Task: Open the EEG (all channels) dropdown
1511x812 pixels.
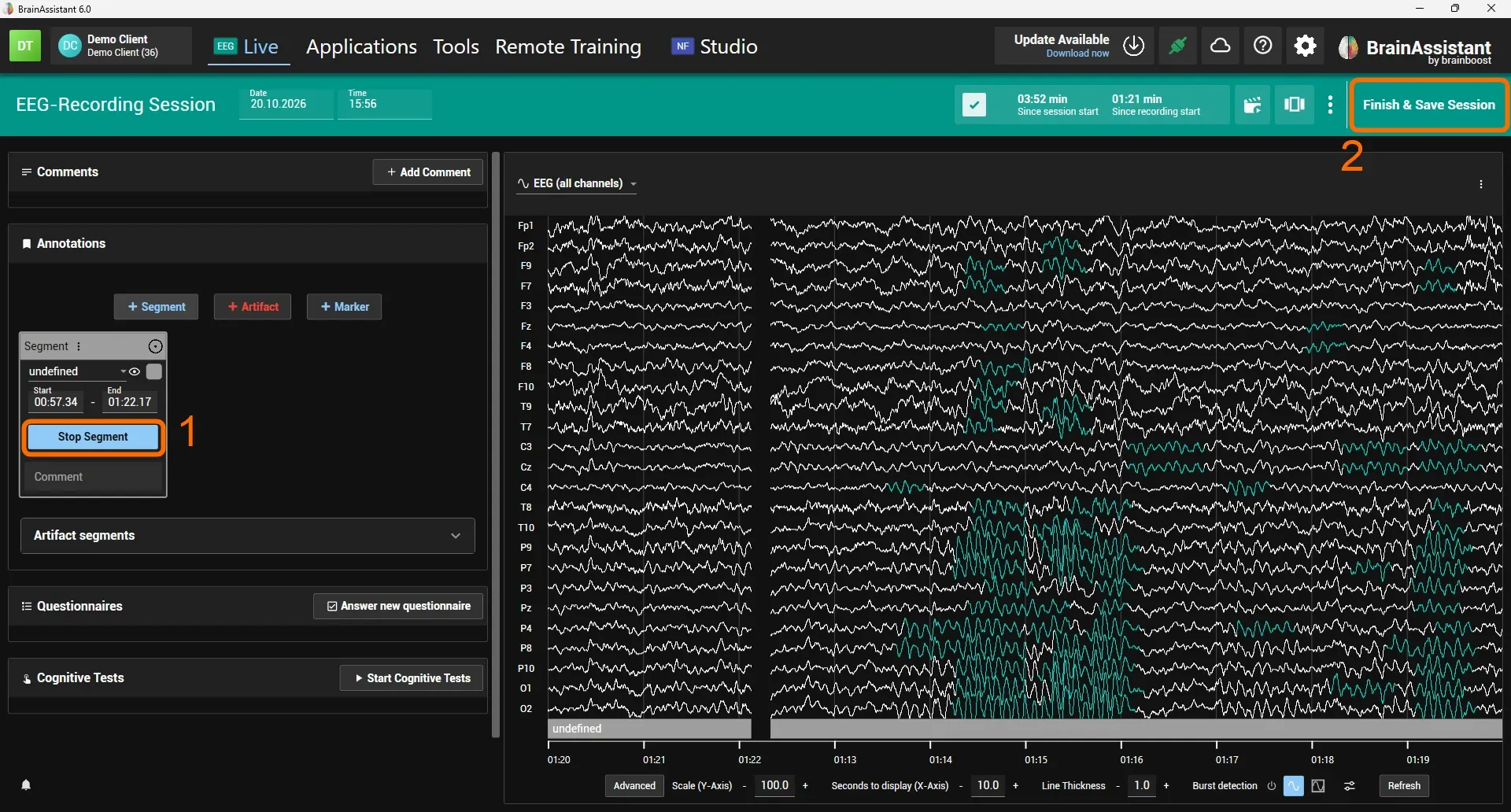Action: click(577, 184)
